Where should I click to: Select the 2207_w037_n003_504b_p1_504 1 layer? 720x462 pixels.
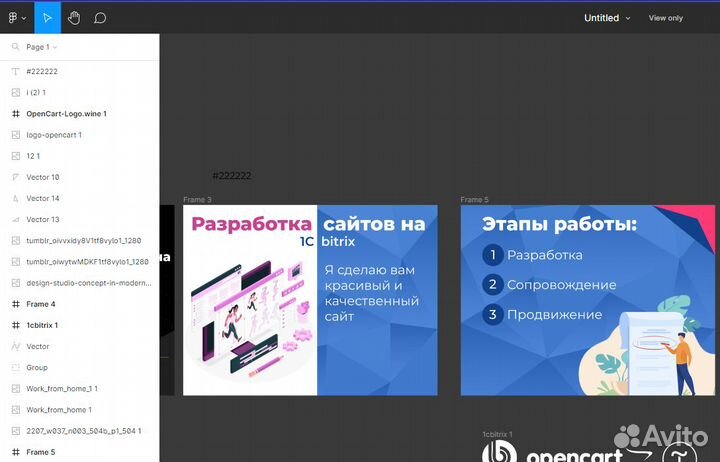[80, 431]
